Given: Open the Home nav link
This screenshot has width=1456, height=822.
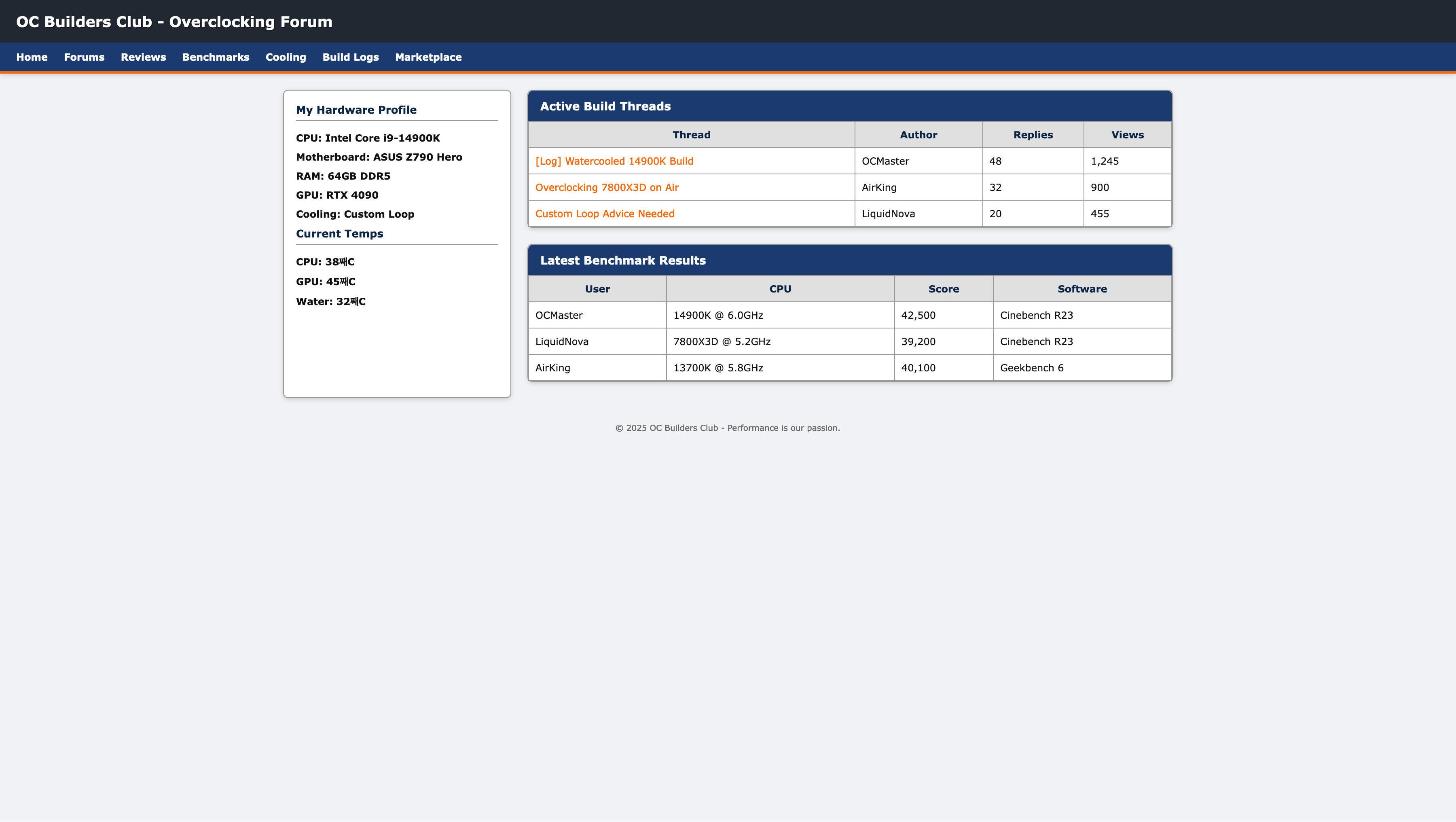Looking at the screenshot, I should tap(32, 57).
